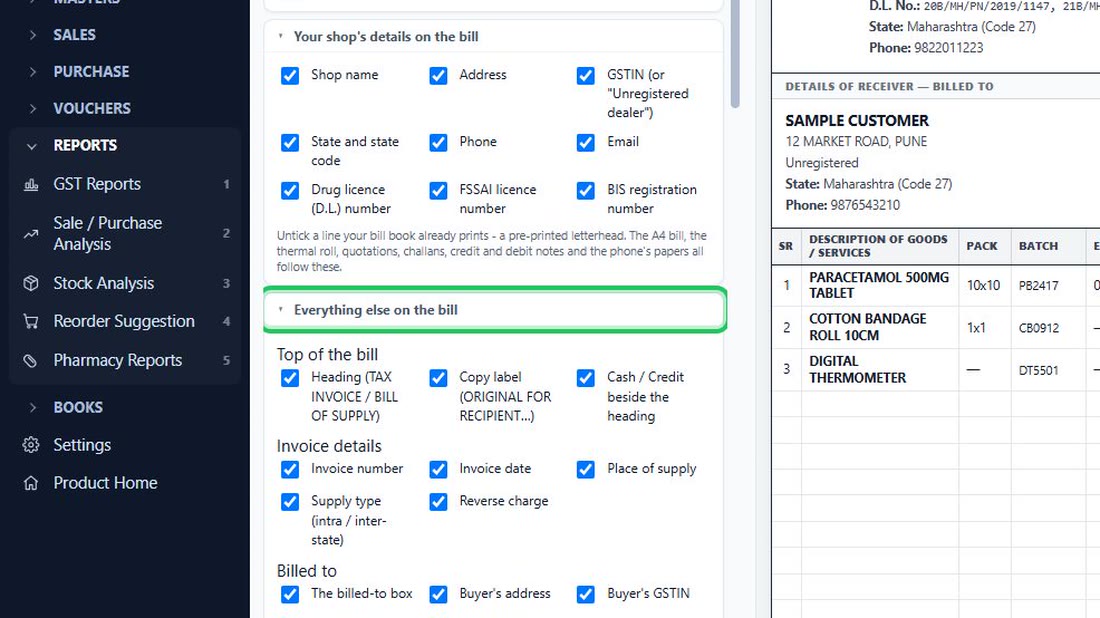
Task: Click the Sale / Purchase Analysis trend icon
Action: [31, 234]
